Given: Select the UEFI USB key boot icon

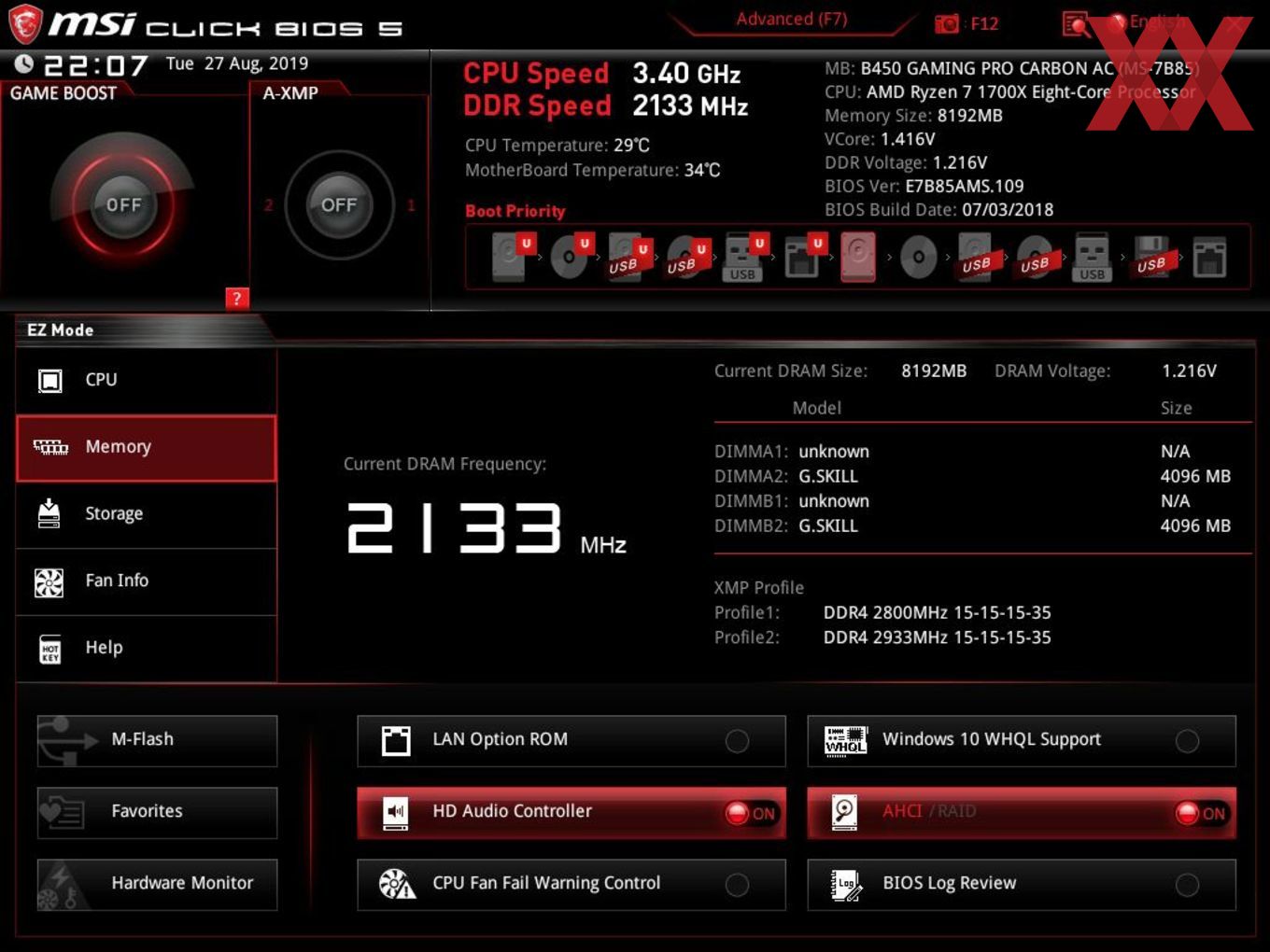Looking at the screenshot, I should pyautogui.click(x=743, y=257).
